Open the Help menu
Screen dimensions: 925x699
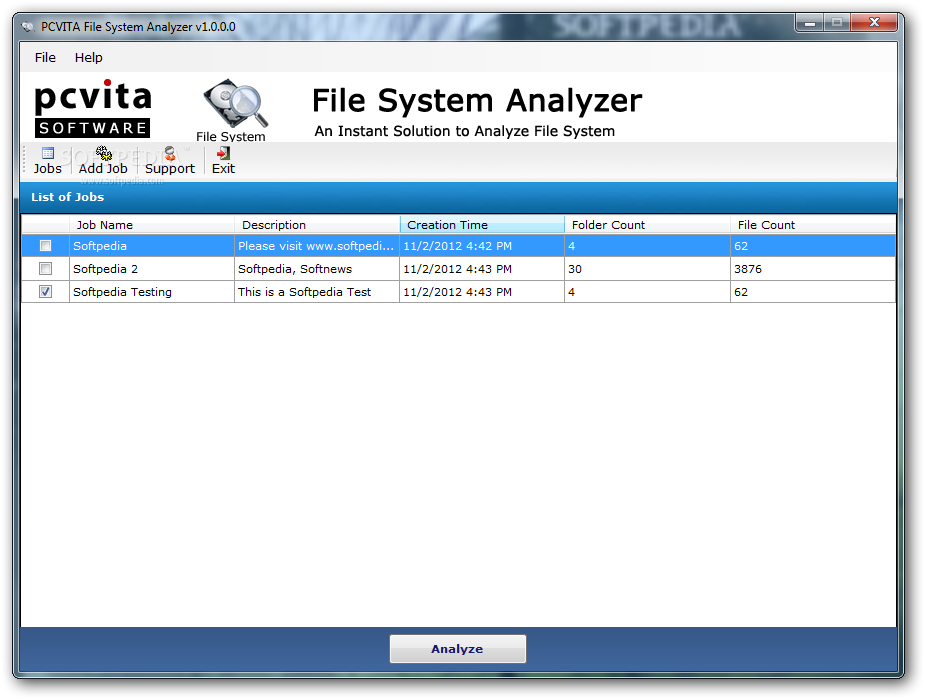[88, 57]
